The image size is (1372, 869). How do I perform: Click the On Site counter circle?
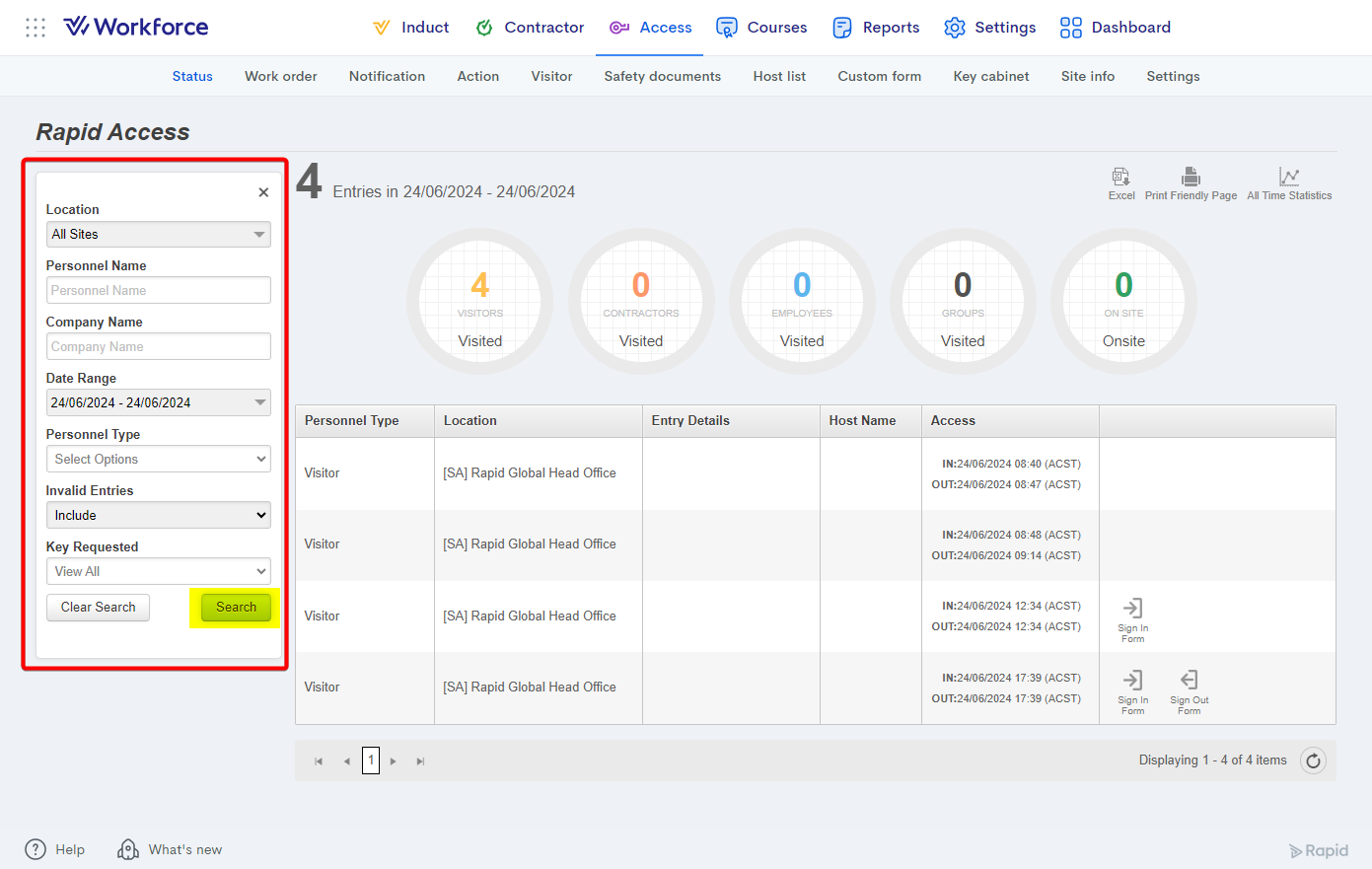[1123, 301]
